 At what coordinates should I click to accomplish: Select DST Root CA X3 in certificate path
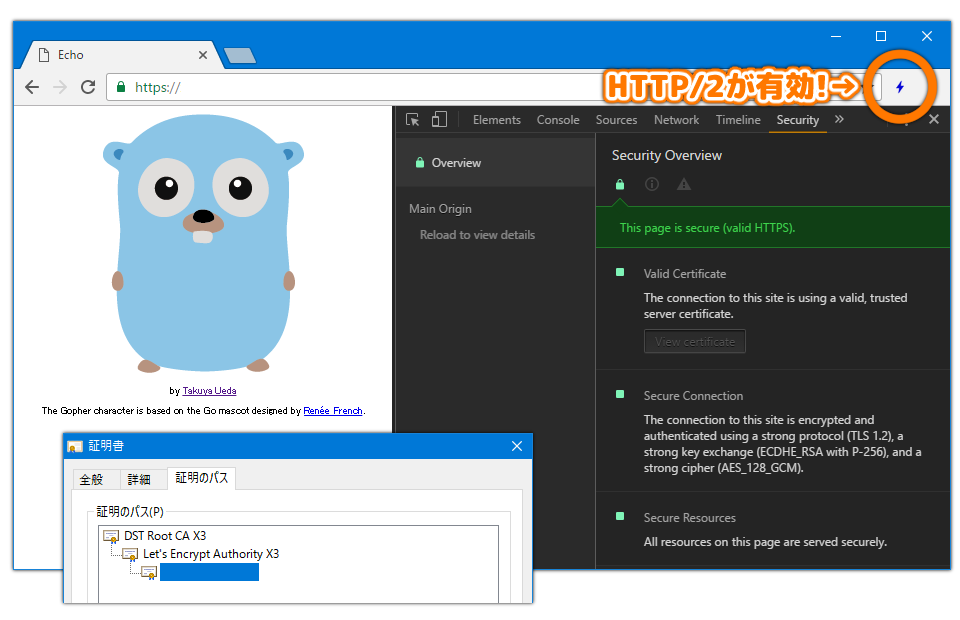point(165,536)
